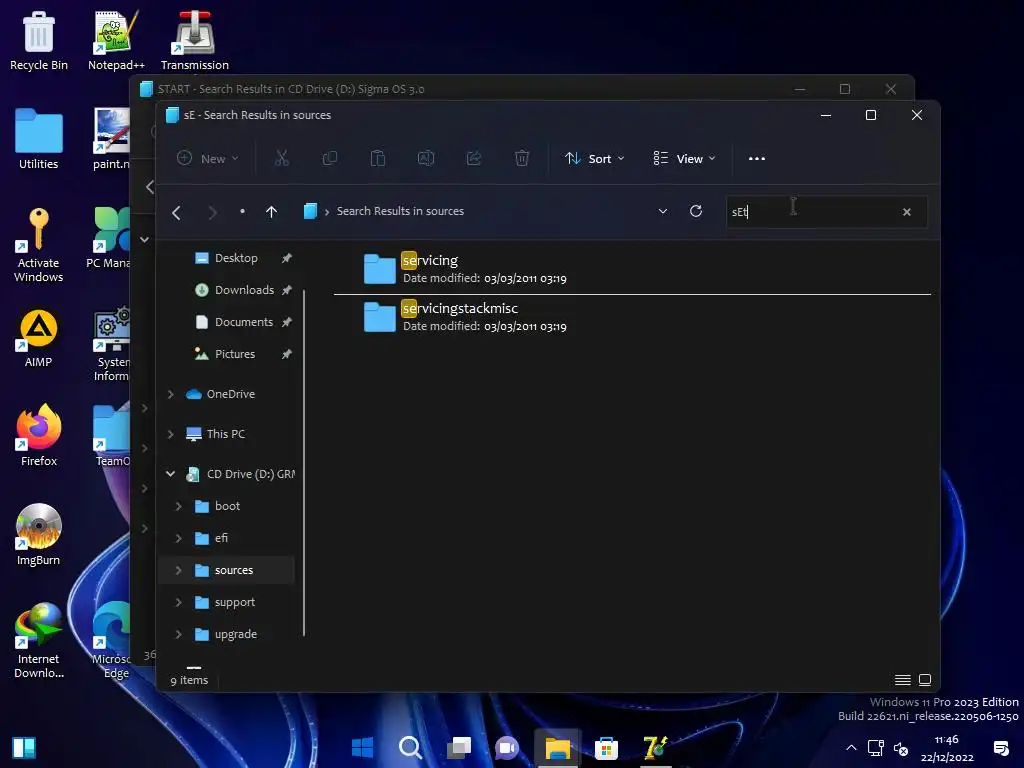Switch to details view icon in status bar

coord(903,680)
